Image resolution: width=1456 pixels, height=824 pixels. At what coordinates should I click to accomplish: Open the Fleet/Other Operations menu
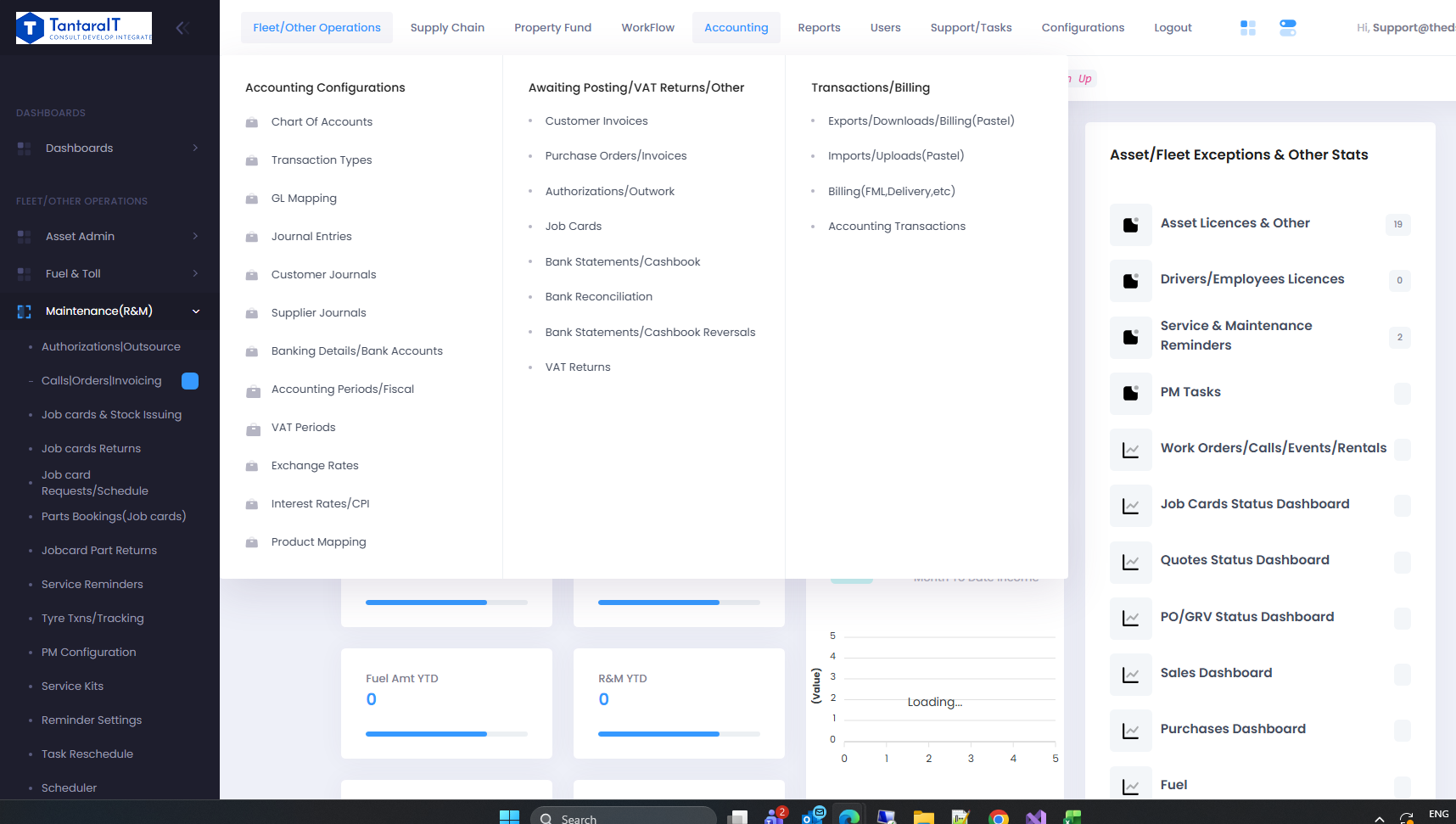pos(316,28)
